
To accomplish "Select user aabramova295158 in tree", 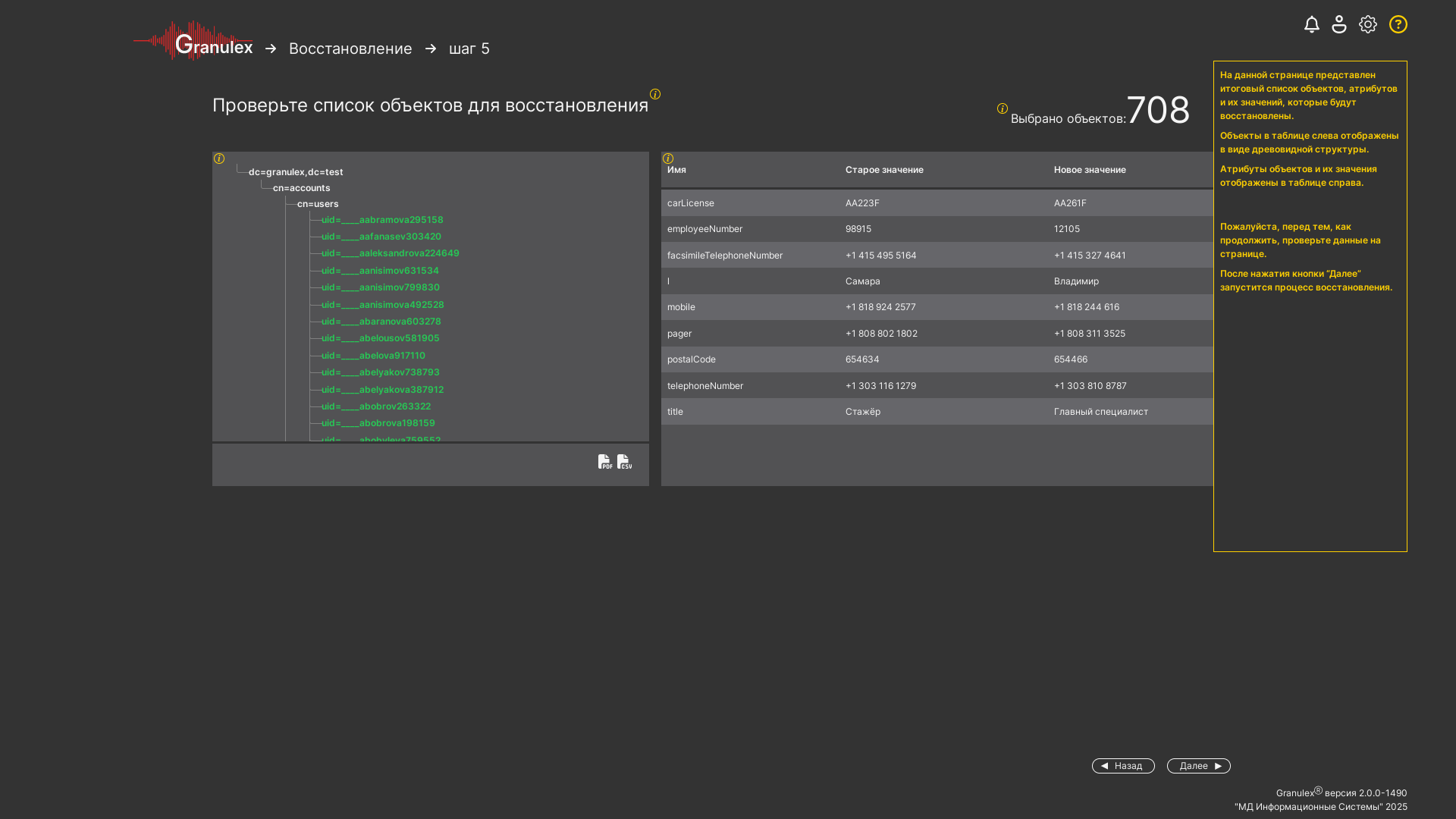I will pyautogui.click(x=382, y=220).
